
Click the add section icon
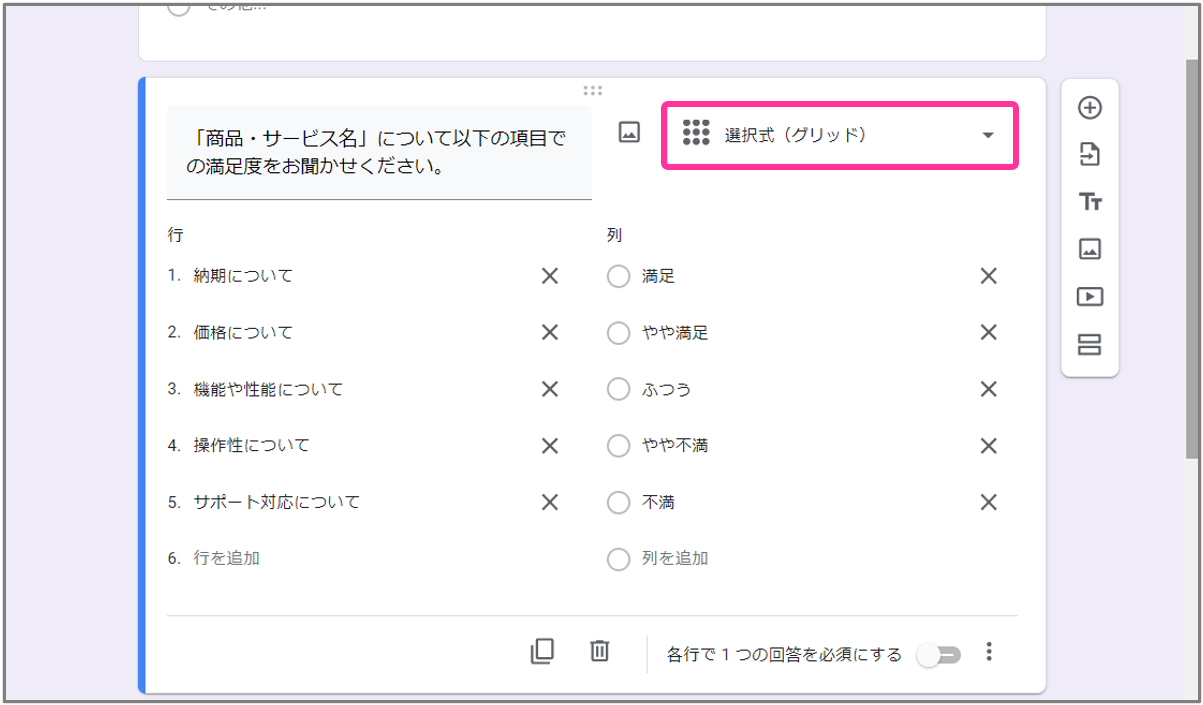(x=1089, y=345)
